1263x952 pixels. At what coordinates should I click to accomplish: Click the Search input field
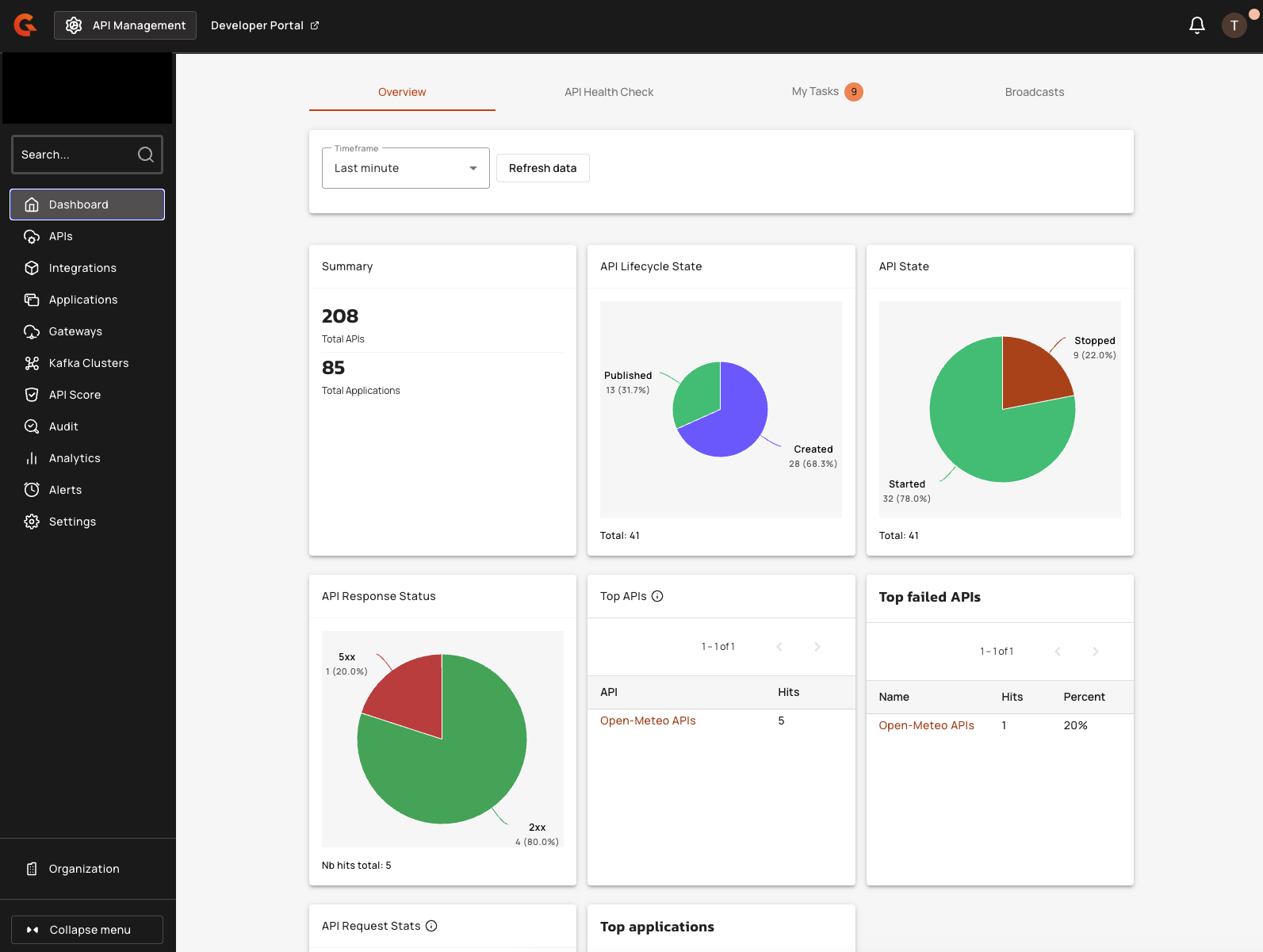75,155
